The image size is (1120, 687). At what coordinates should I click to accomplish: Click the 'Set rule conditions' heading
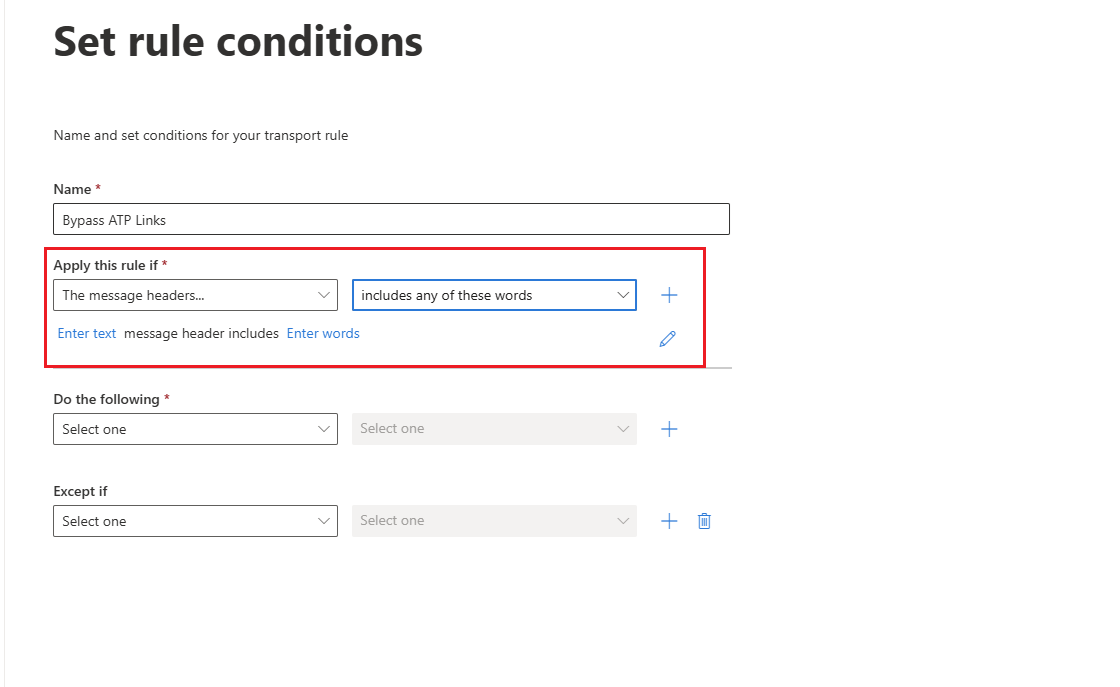pos(238,41)
